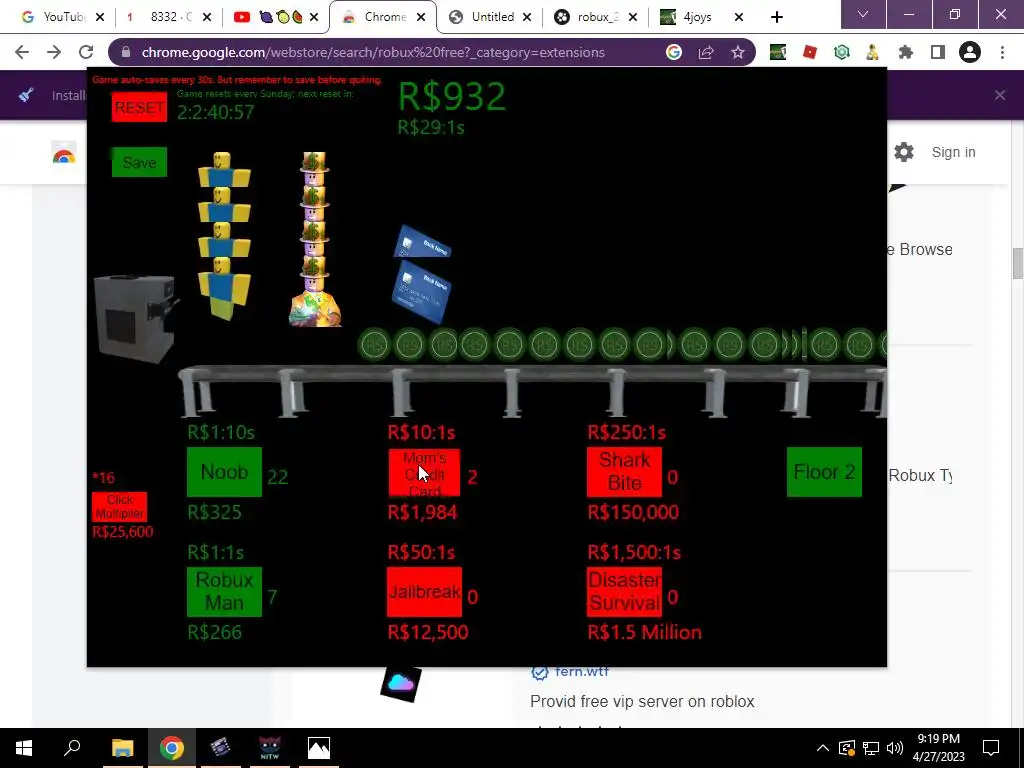Buy the Shark Bite upgrade

(624, 472)
